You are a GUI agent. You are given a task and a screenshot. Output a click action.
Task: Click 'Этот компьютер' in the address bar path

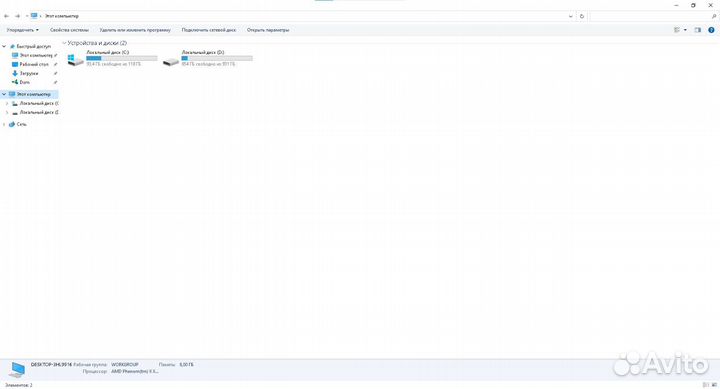click(x=62, y=16)
